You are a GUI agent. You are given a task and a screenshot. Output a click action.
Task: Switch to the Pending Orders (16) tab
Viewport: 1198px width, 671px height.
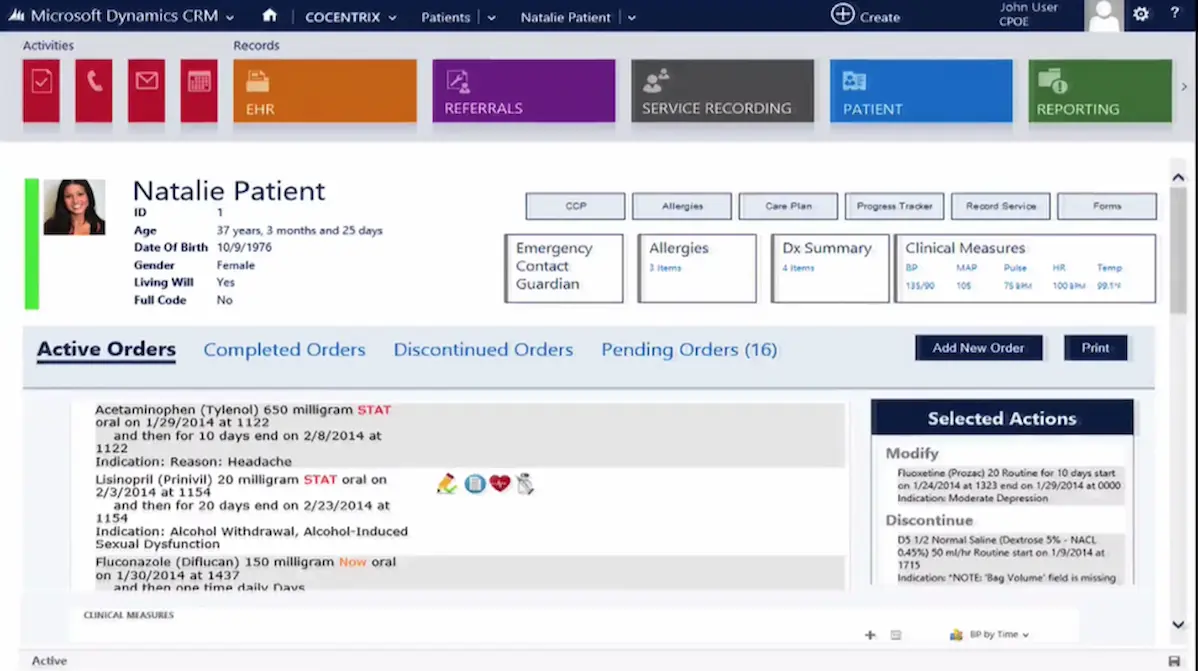(688, 349)
